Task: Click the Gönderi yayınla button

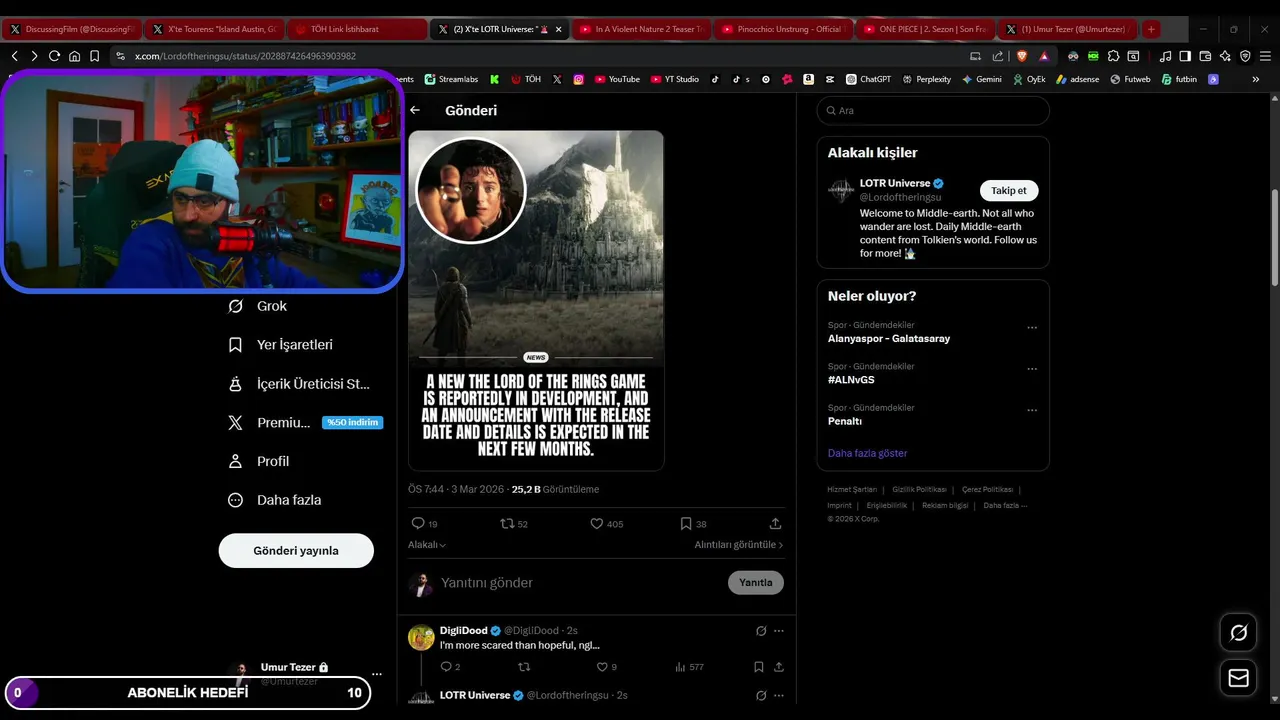Action: (296, 551)
